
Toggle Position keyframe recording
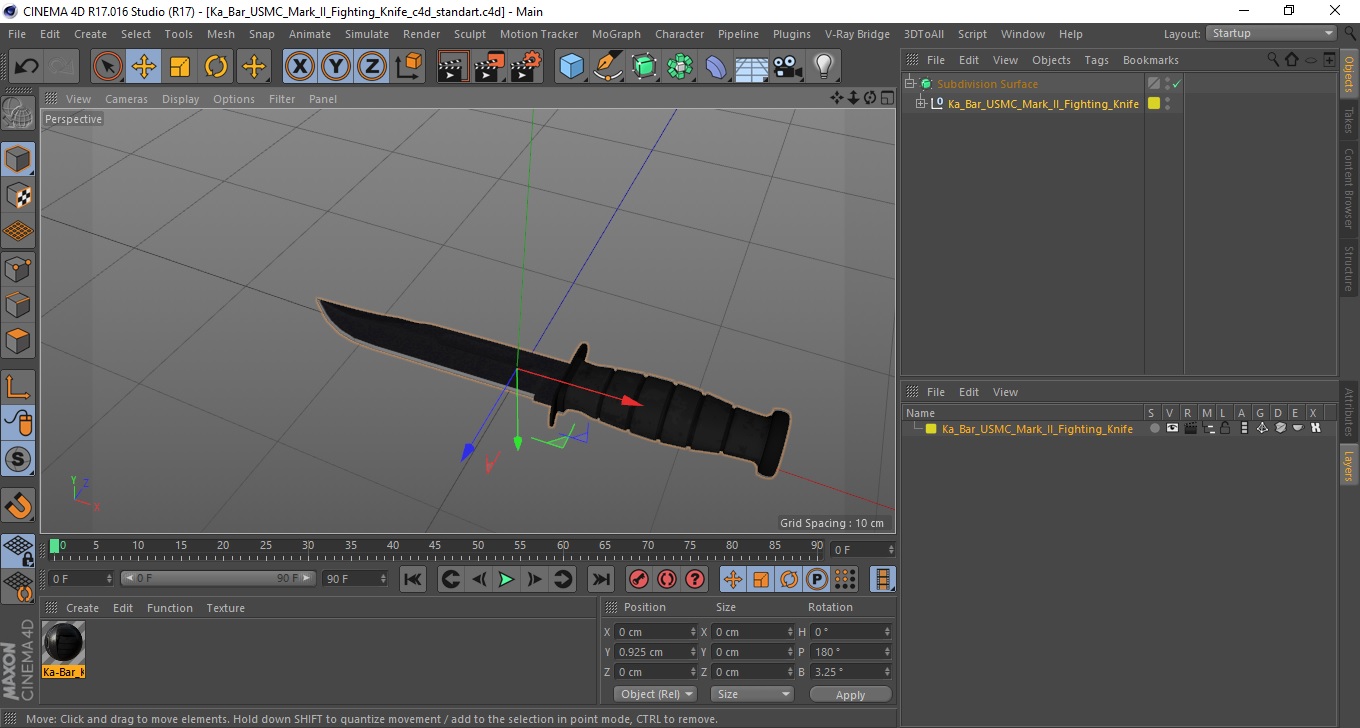[x=733, y=579]
